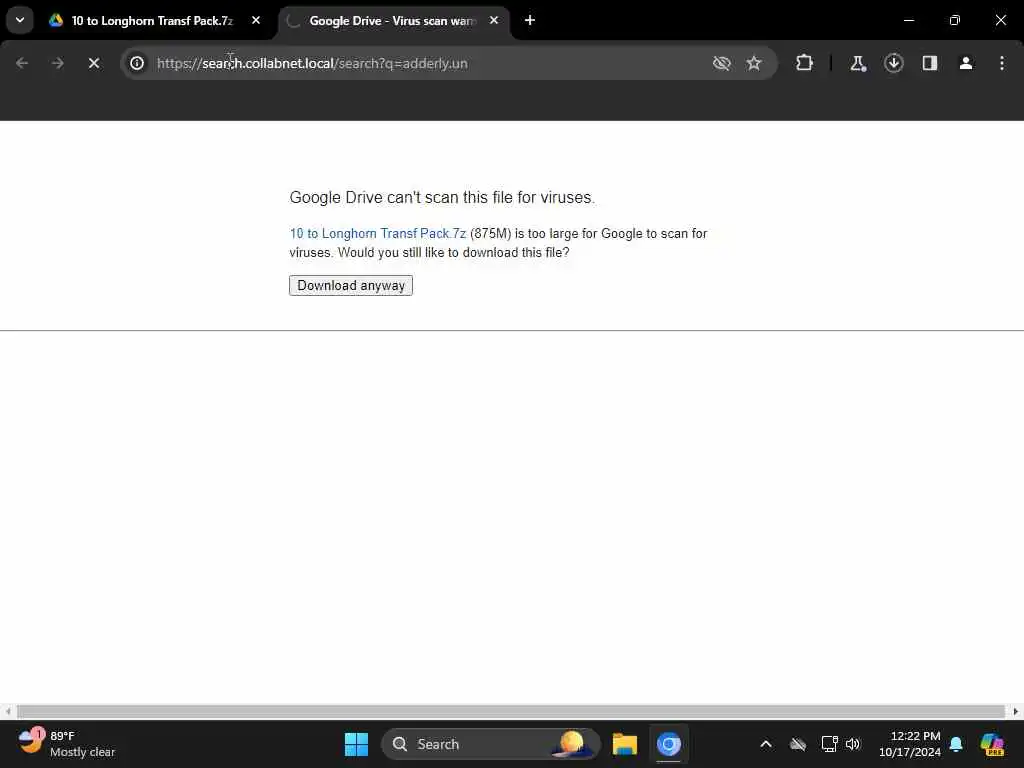Click the horizontal scrollbar thumb
The height and width of the screenshot is (768, 1024).
[511, 711]
